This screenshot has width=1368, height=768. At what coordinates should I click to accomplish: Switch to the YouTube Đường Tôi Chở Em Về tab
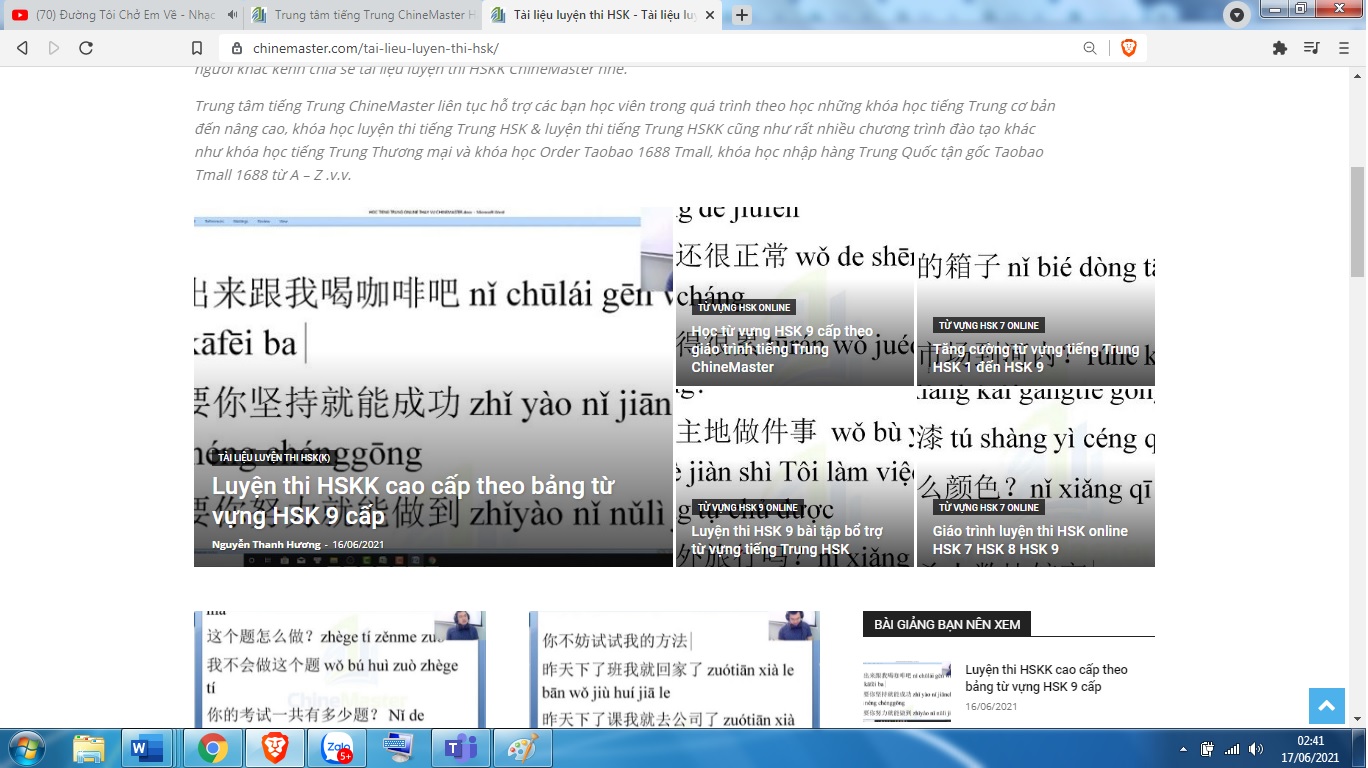122,15
